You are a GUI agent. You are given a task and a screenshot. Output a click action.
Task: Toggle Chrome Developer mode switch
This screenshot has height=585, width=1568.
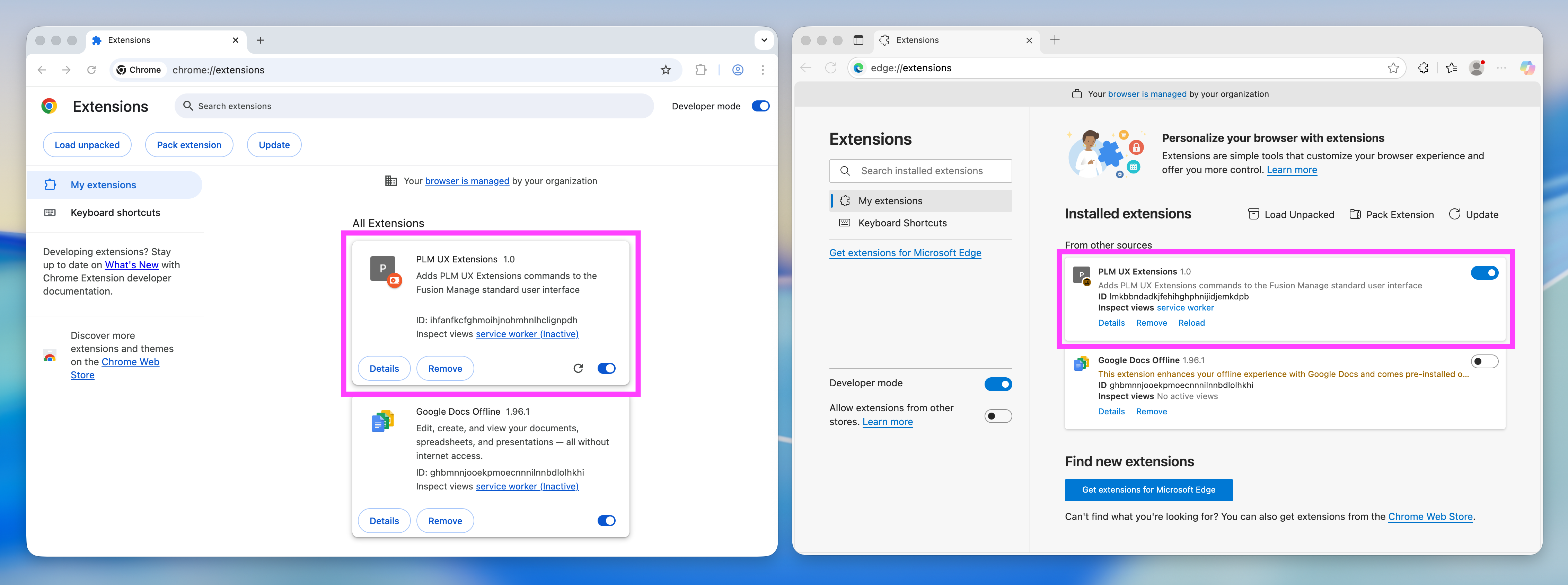[x=760, y=106]
